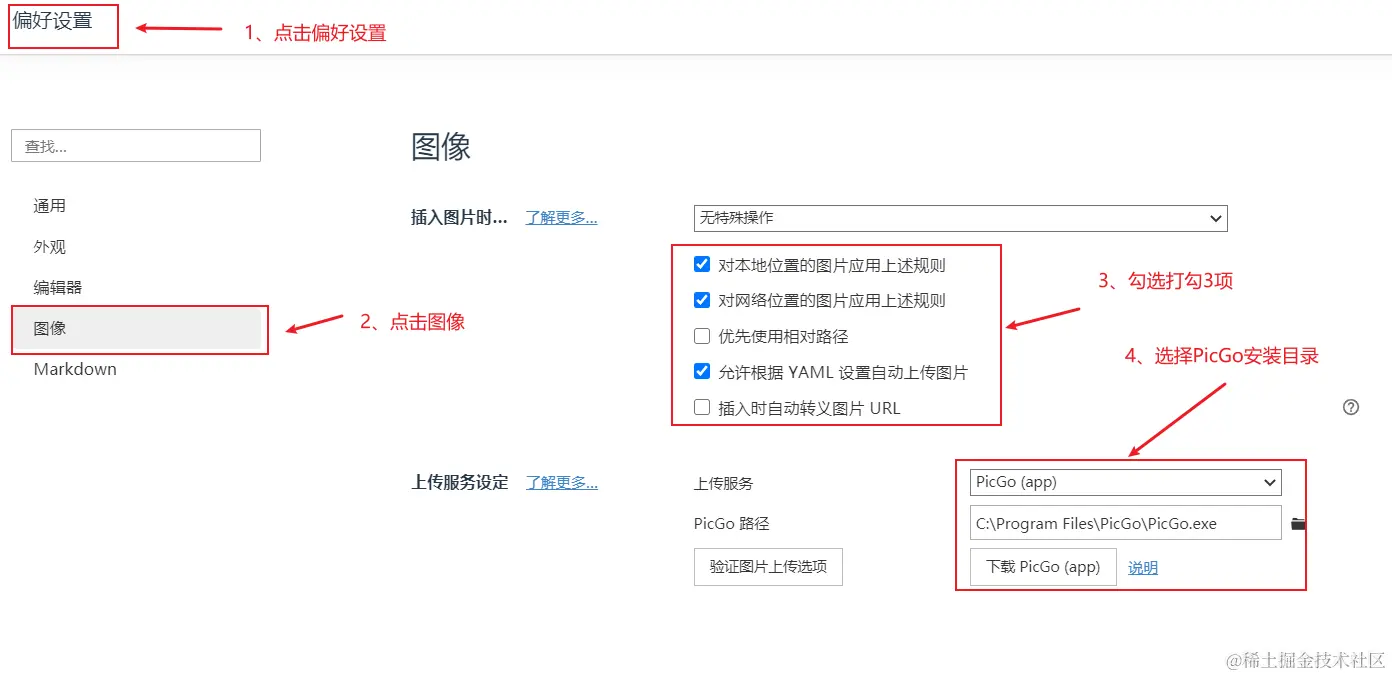The height and width of the screenshot is (677, 1392).
Task: Click the 下载 PicGo (app) button
Action: [1043, 567]
